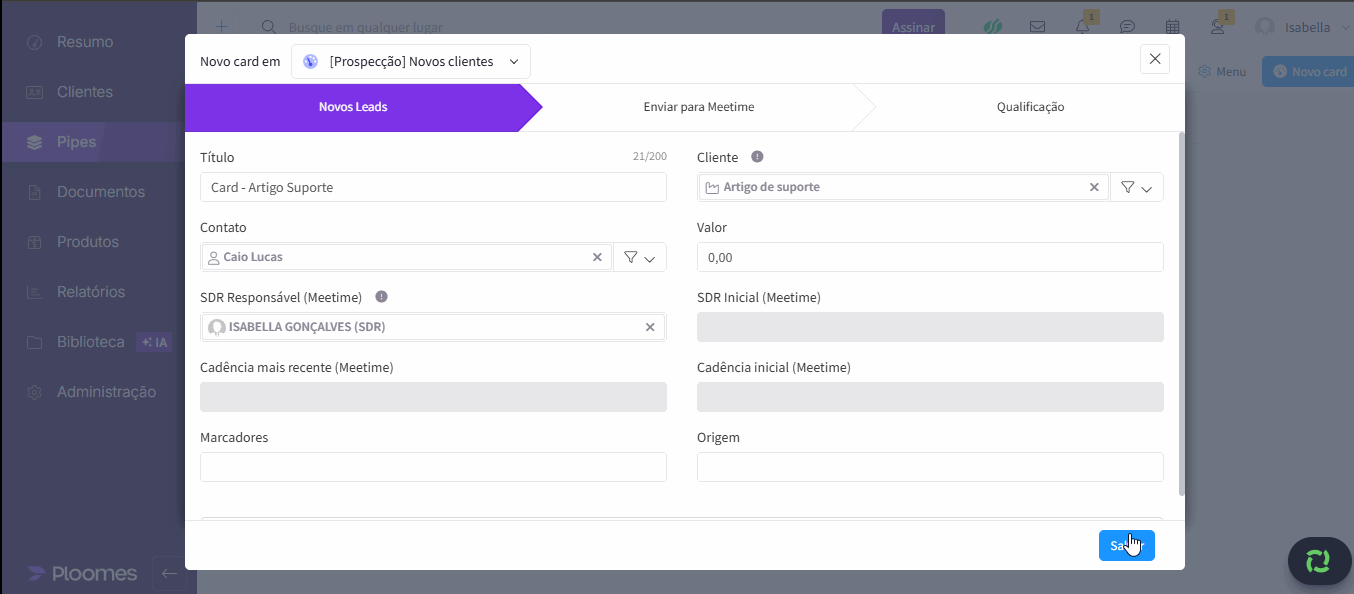Viewport: 1354px width, 594px height.
Task: Clear the Cliente field selection
Action: [x=1094, y=187]
